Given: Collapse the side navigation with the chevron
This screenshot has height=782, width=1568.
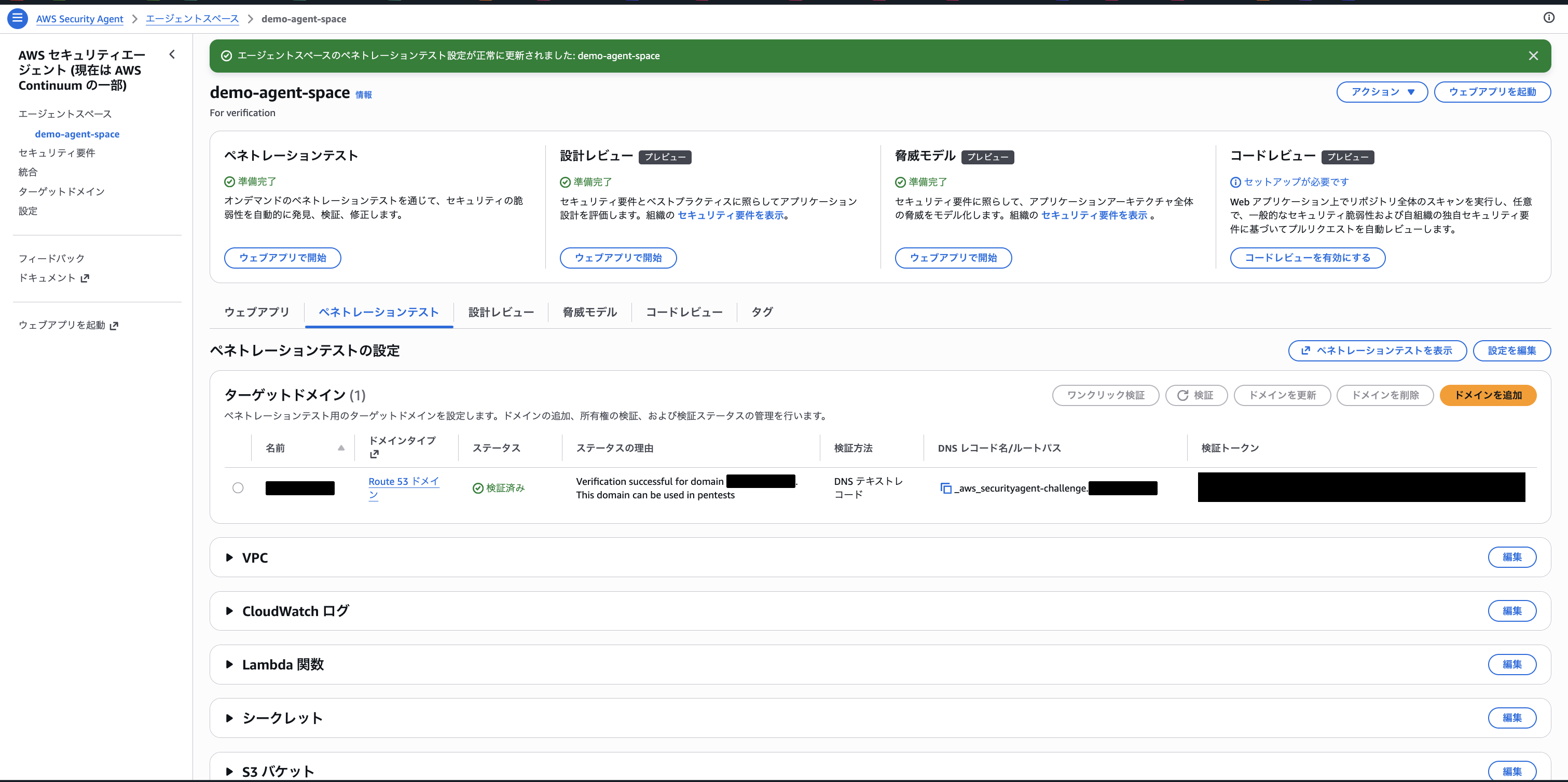Looking at the screenshot, I should pos(172,54).
